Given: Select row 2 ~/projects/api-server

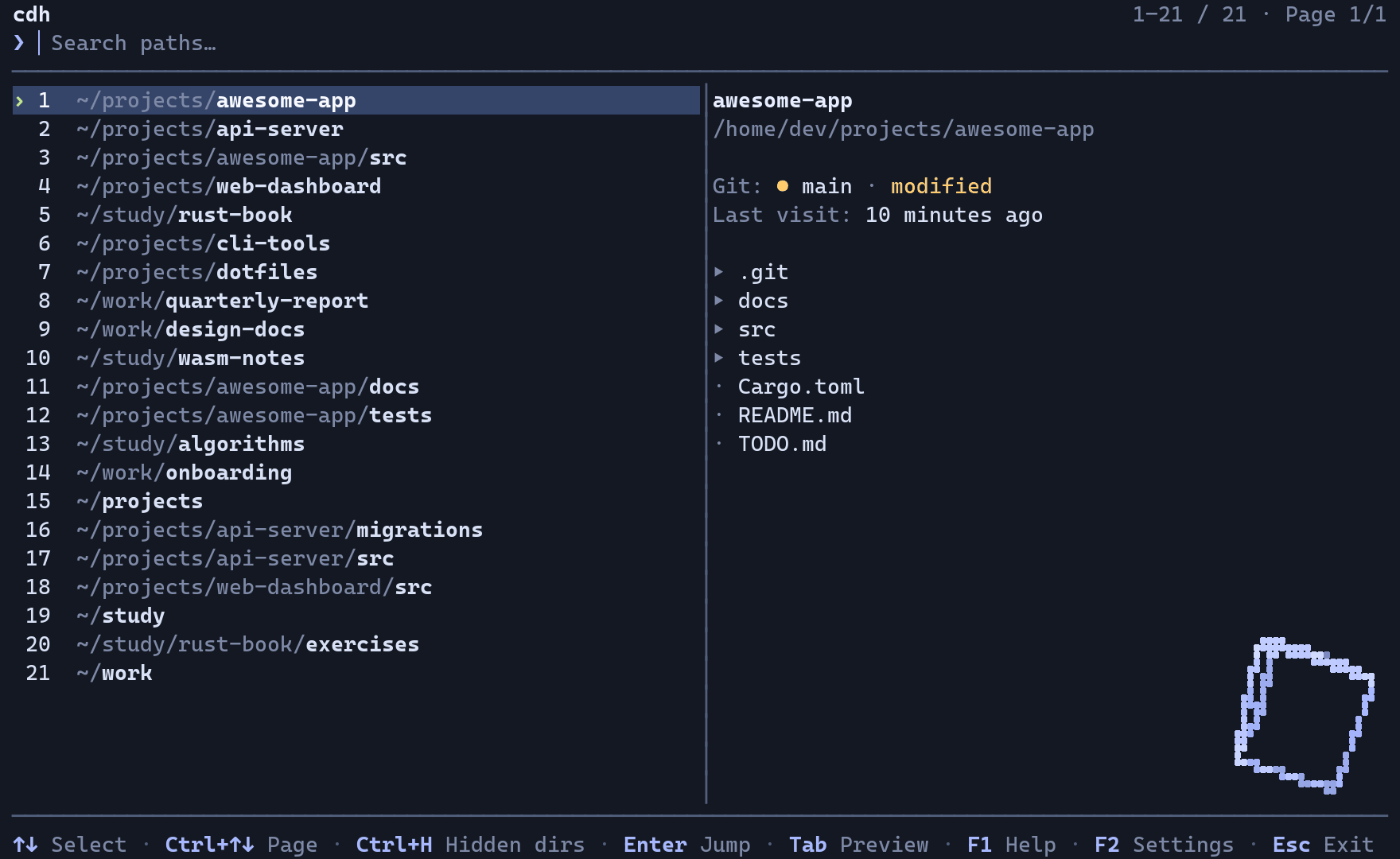Looking at the screenshot, I should (356, 129).
